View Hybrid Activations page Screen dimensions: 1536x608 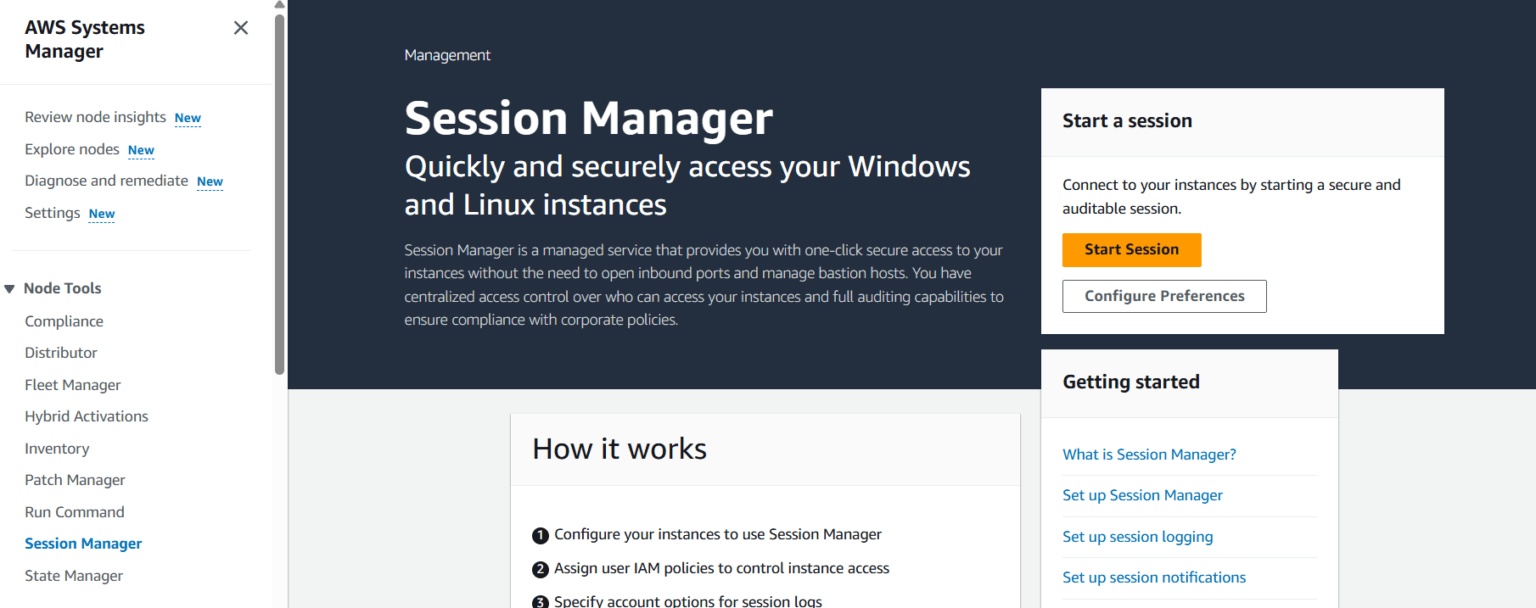coord(86,416)
